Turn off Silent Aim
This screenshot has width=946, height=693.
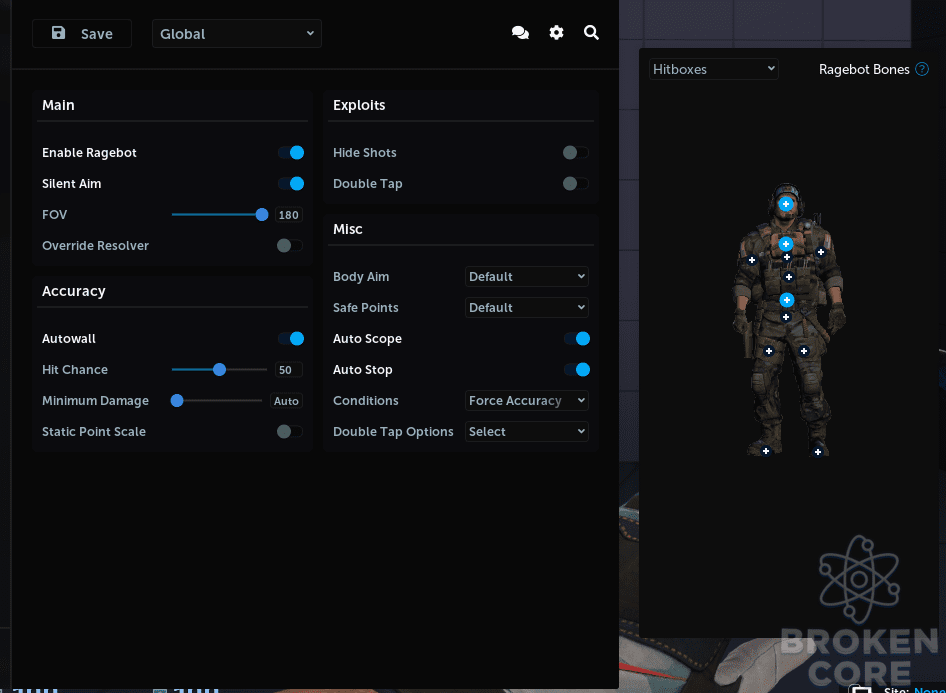tap(291, 183)
